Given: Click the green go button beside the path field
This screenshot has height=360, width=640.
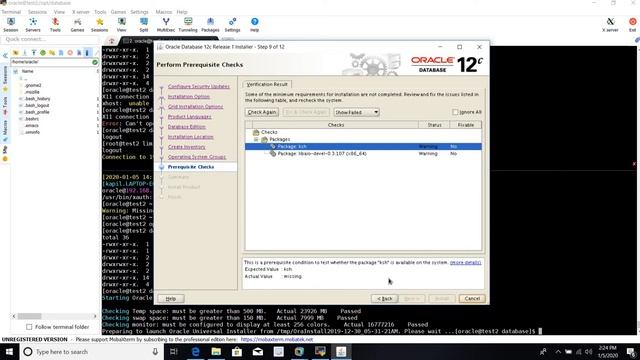Looking at the screenshot, I should (x=95, y=62).
